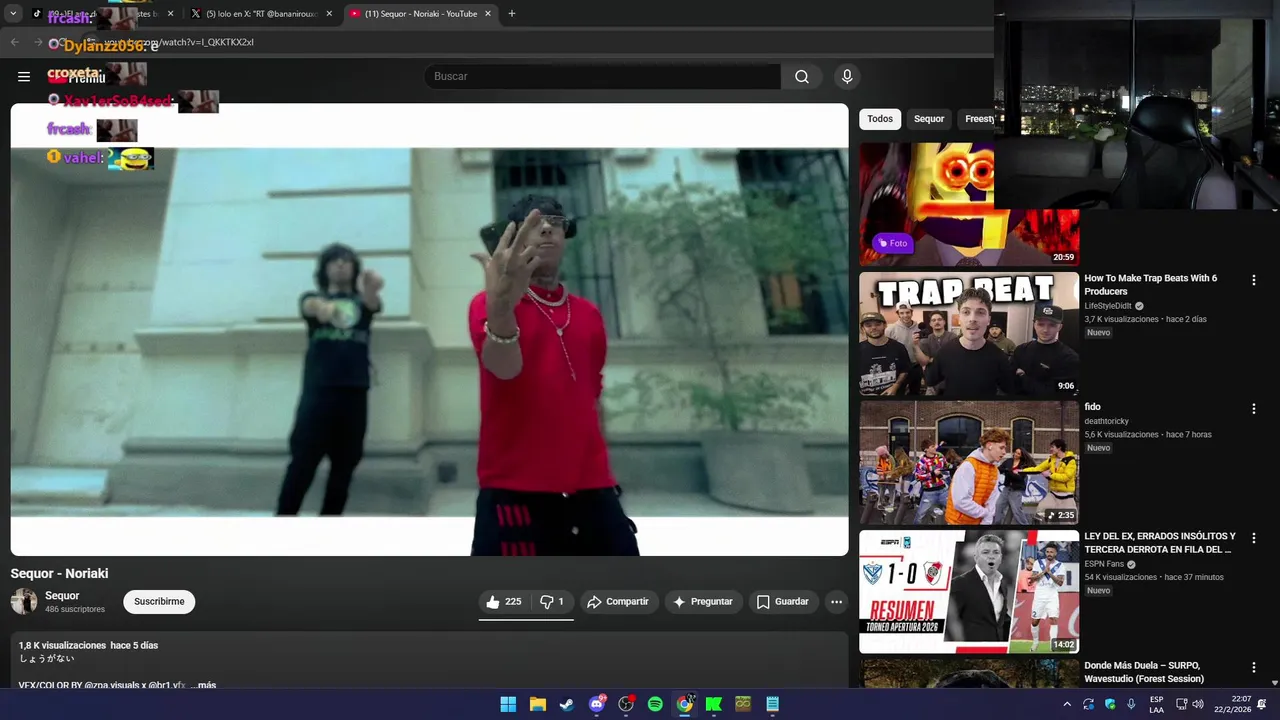This screenshot has height=720, width=1280.
Task: Close the lolo en X tab
Action: (x=329, y=14)
